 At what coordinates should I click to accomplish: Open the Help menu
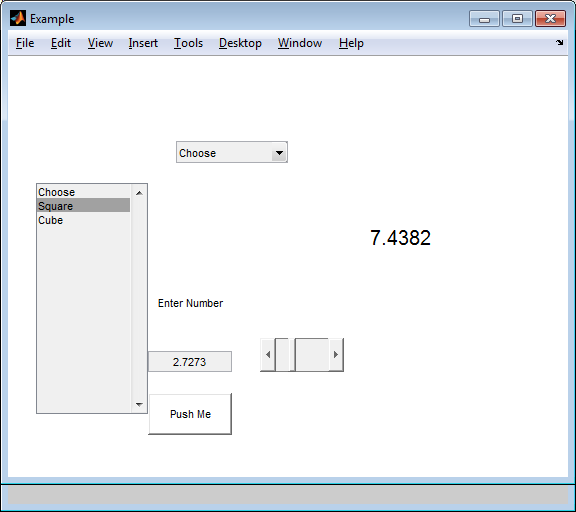[351, 43]
